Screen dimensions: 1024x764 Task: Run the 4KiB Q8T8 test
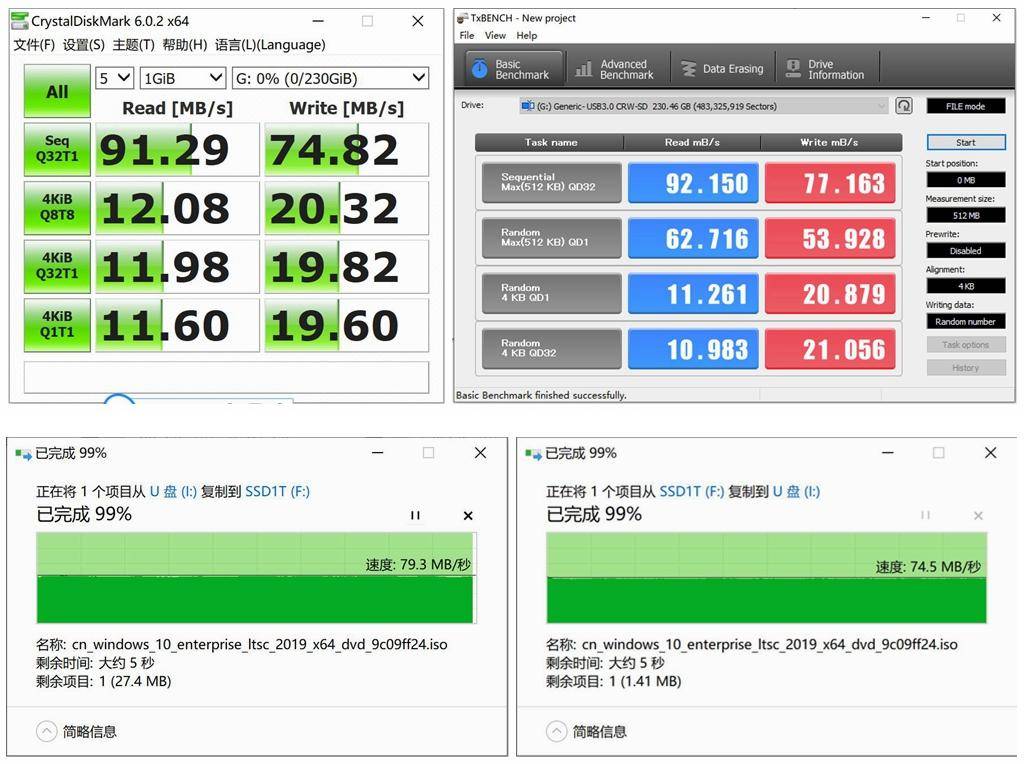point(57,208)
